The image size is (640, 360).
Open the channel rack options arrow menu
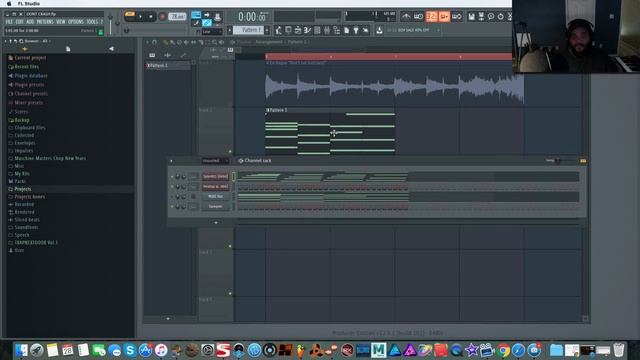[x=171, y=161]
